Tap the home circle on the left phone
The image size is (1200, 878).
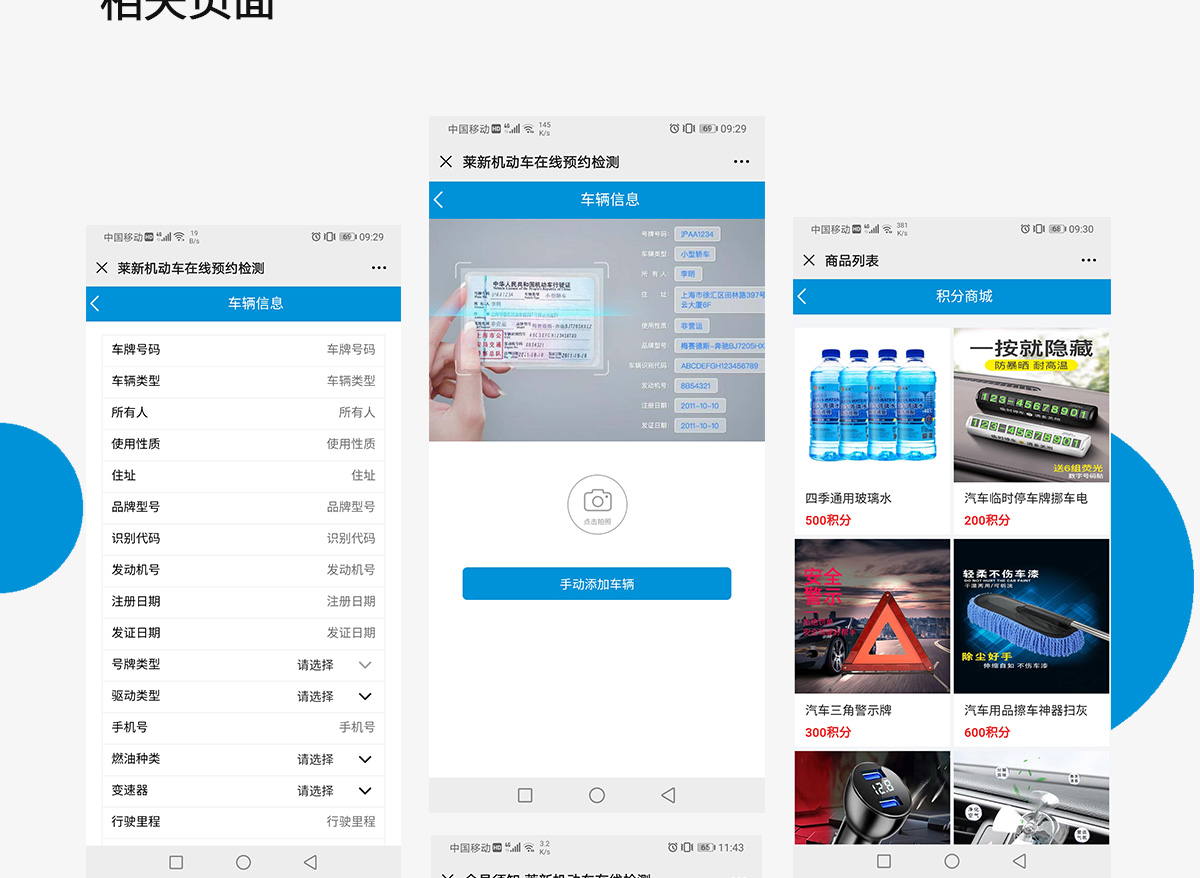[x=243, y=862]
